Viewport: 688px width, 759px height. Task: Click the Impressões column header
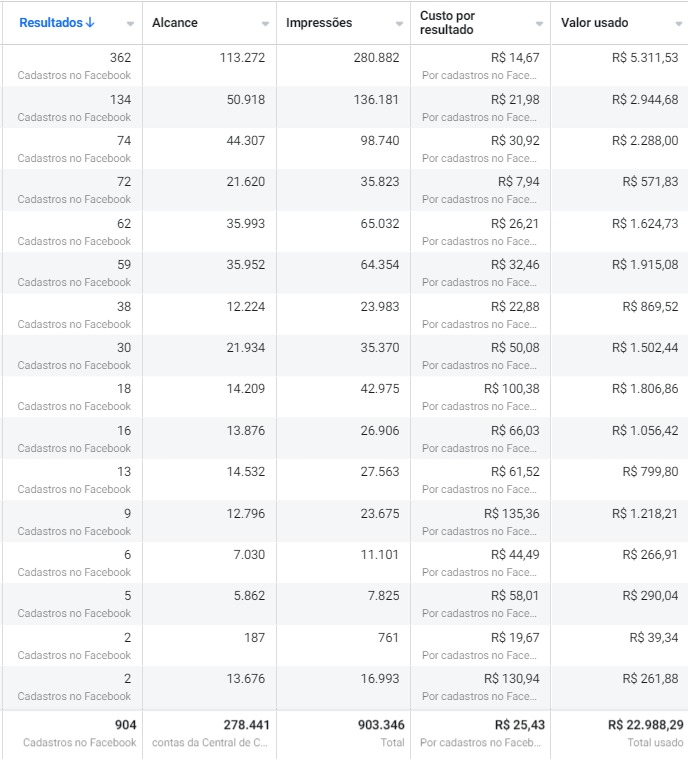319,23
